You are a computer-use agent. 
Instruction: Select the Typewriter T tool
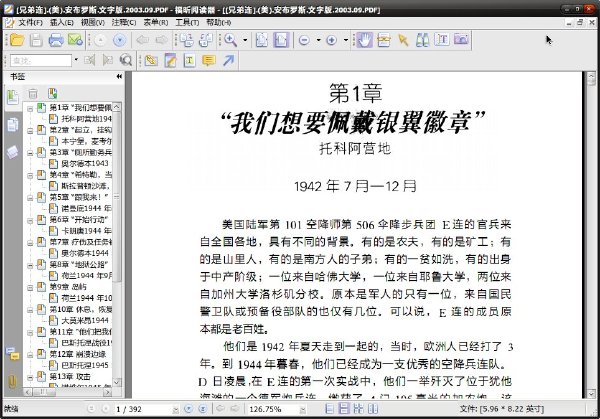[189, 60]
